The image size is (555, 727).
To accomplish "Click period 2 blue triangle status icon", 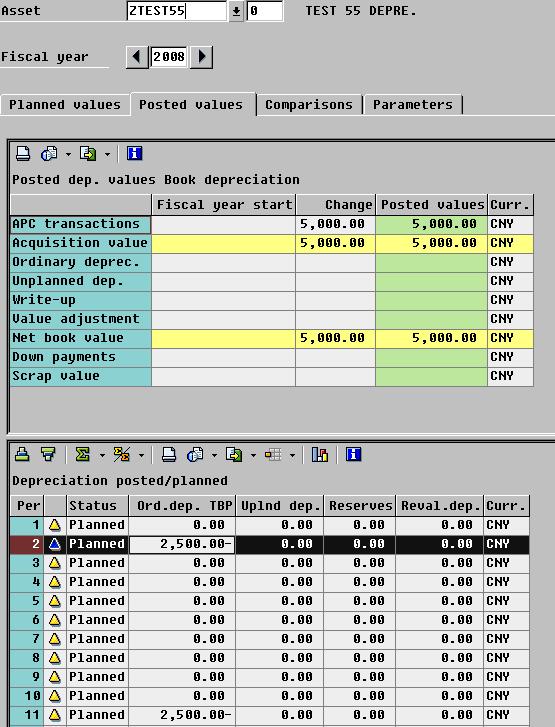I will tap(55, 544).
